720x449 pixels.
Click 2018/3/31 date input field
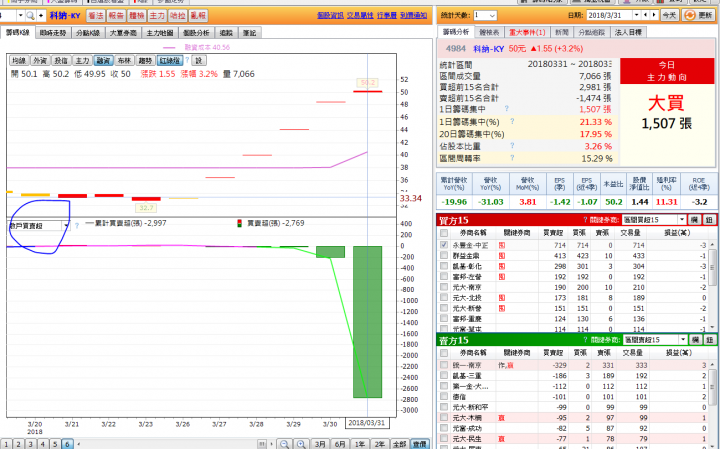tap(609, 15)
